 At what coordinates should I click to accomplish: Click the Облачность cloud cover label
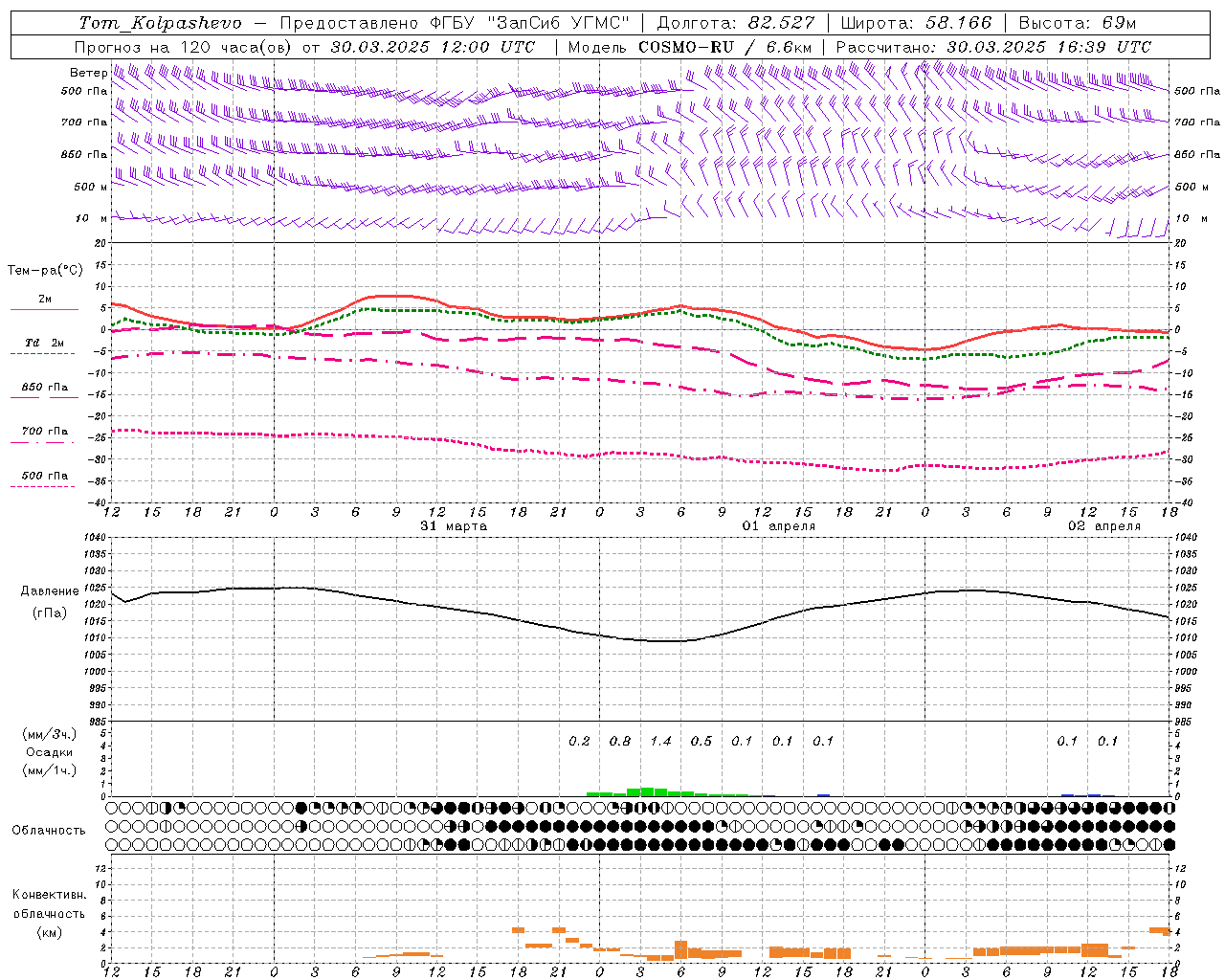point(49,831)
